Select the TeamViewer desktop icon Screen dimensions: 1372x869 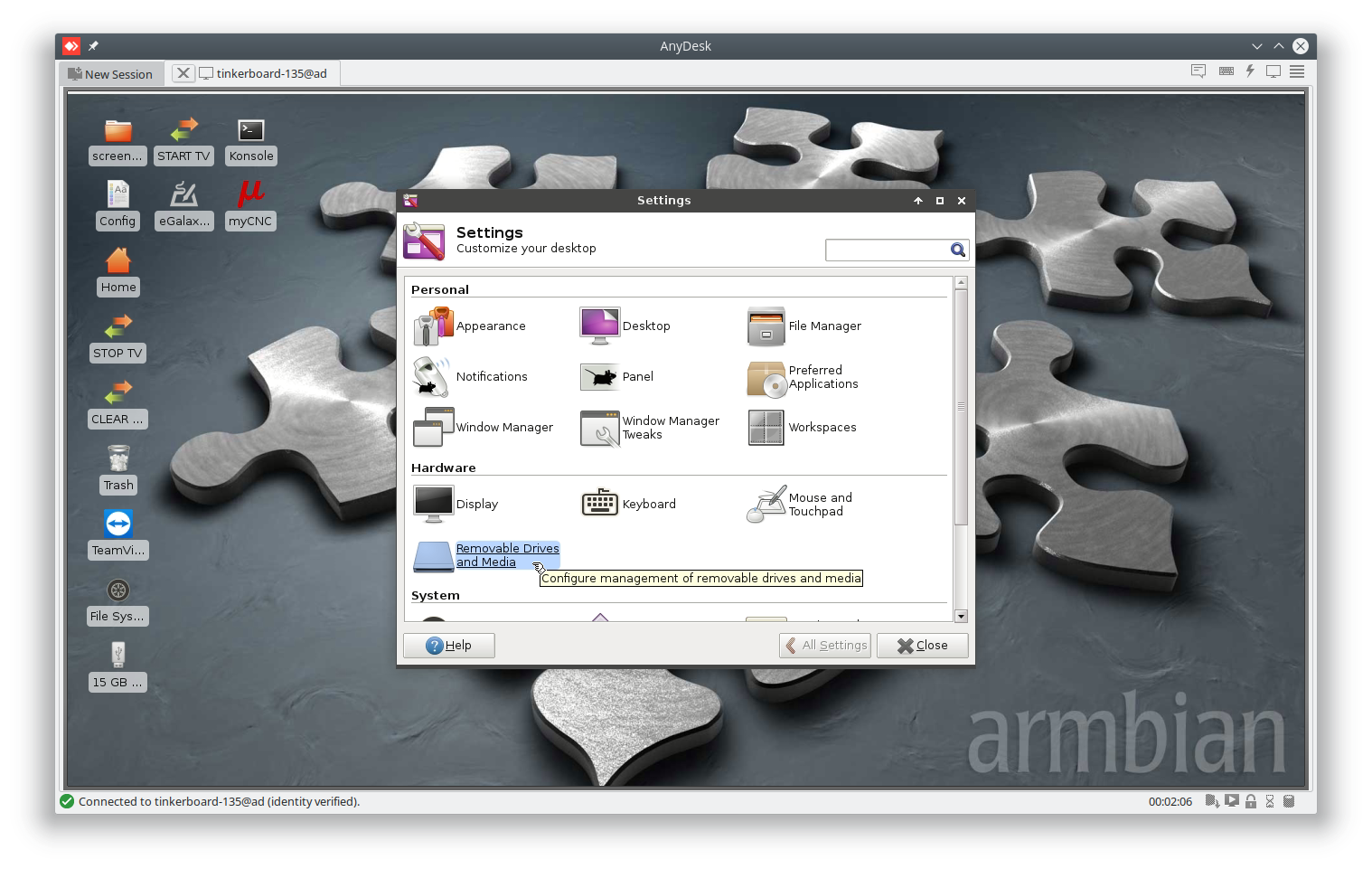click(118, 534)
